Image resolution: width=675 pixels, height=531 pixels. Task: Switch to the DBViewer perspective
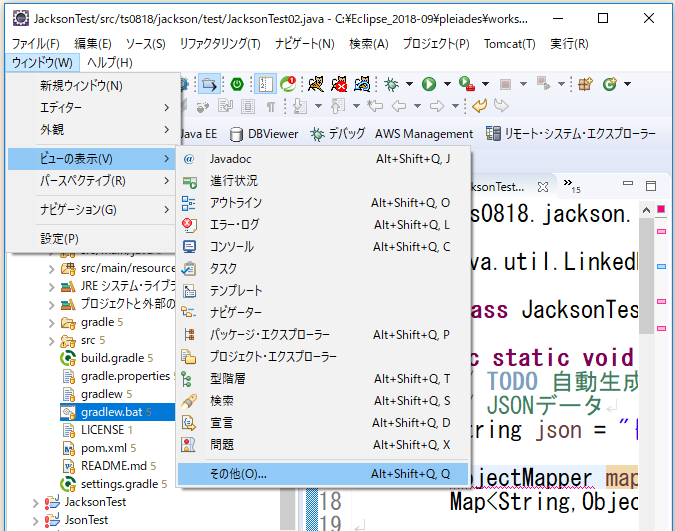click(264, 134)
